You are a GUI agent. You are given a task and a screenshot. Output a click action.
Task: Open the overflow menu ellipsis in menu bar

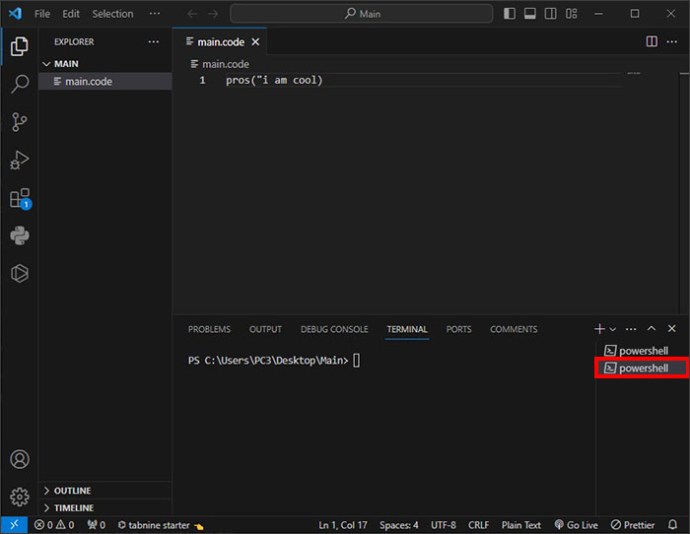coord(154,14)
